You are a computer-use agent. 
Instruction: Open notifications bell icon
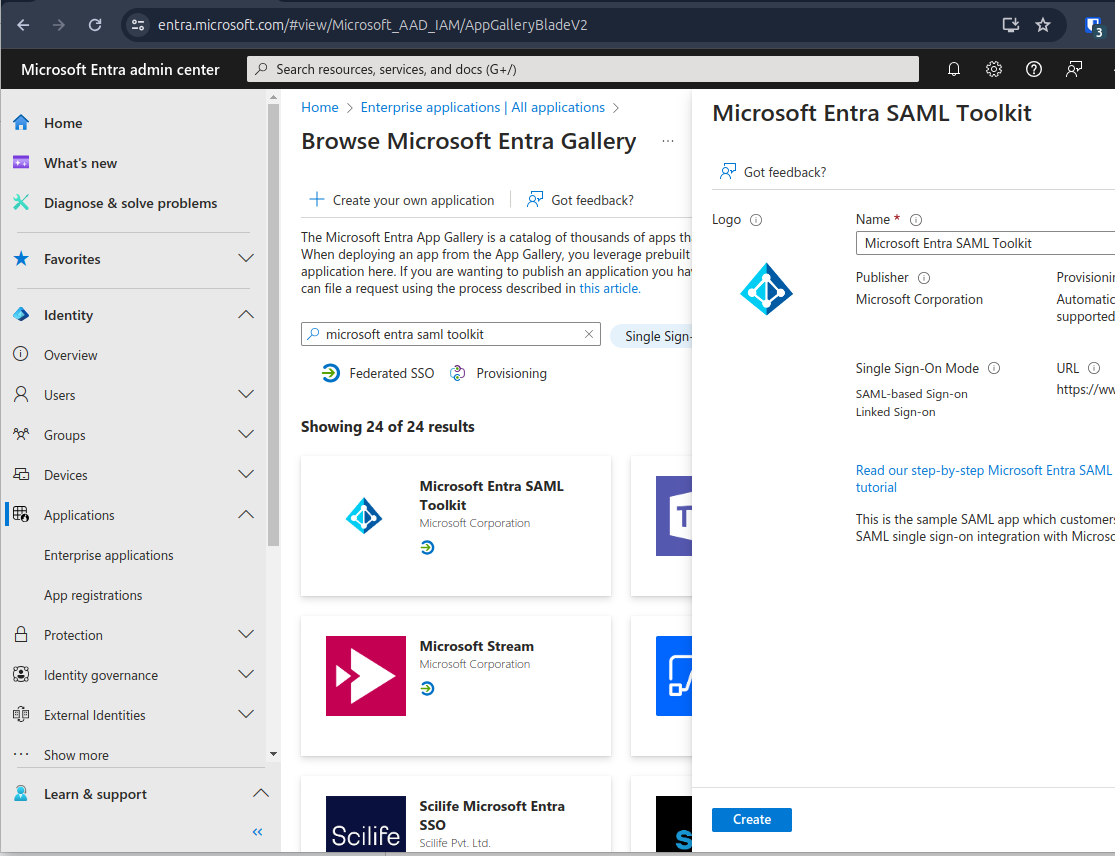click(954, 69)
